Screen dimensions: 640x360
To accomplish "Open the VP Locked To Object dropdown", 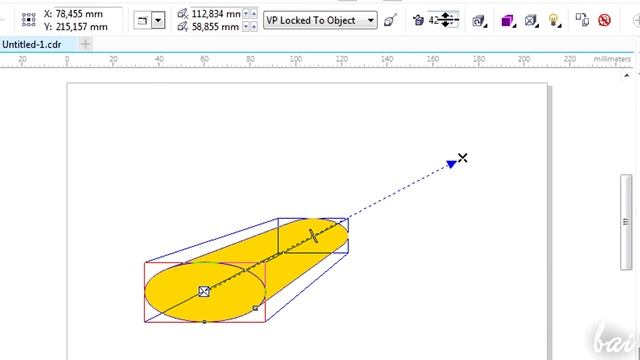I will coord(320,20).
